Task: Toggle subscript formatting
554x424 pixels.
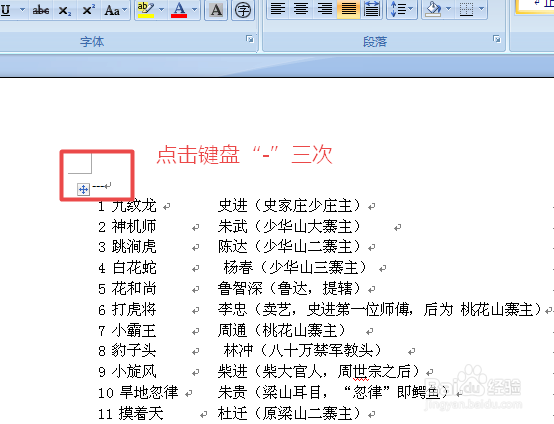Action: click(x=65, y=10)
